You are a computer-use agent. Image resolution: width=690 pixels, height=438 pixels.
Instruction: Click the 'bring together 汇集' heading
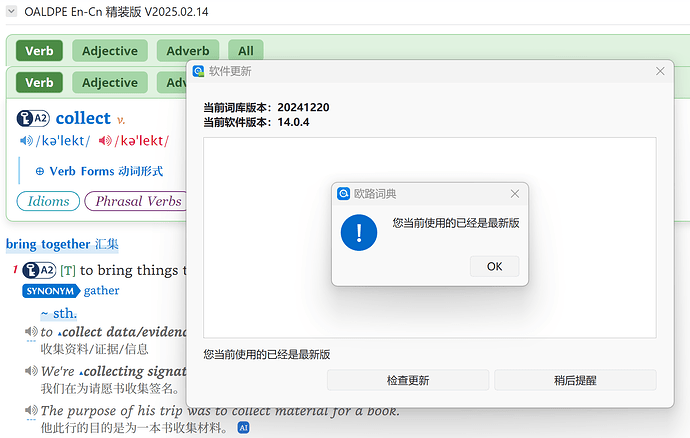click(x=62, y=244)
